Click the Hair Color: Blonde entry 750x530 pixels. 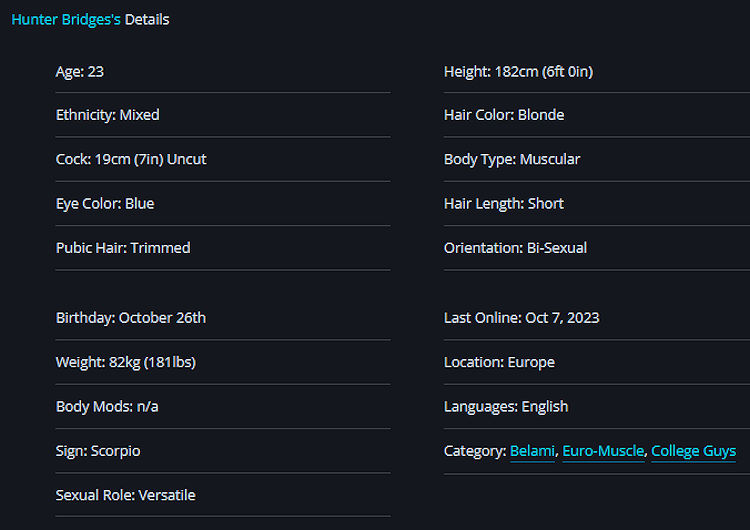504,115
